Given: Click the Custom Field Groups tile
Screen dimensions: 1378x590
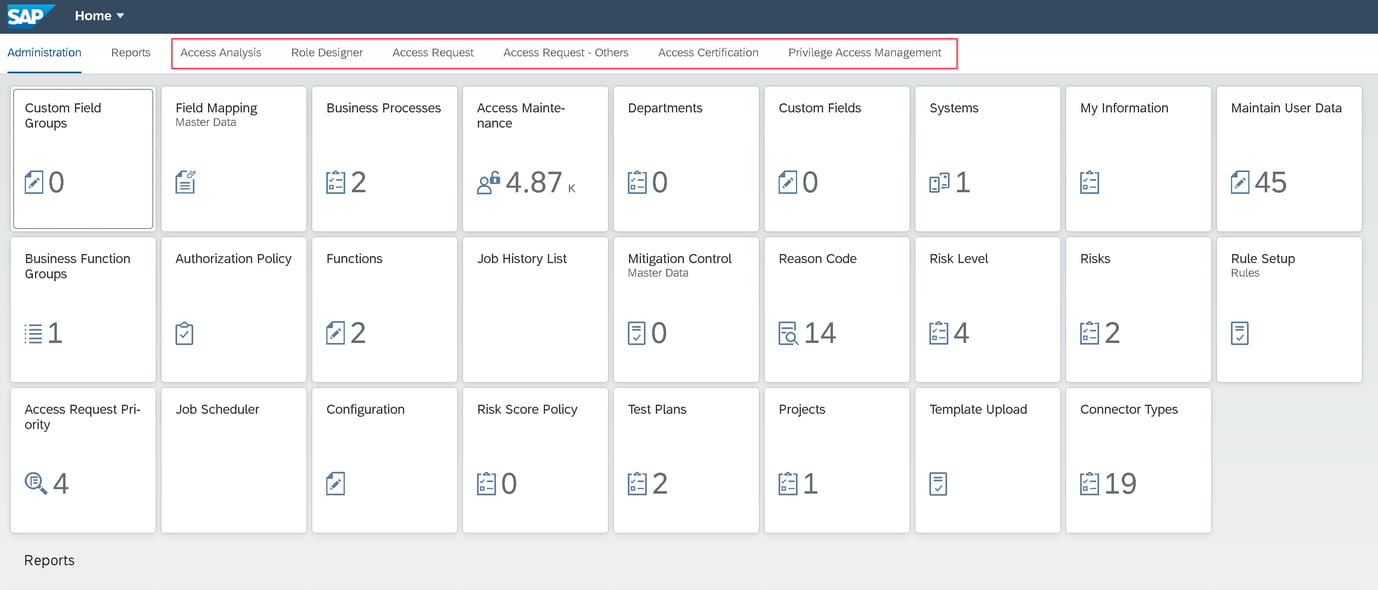Looking at the screenshot, I should [x=83, y=158].
